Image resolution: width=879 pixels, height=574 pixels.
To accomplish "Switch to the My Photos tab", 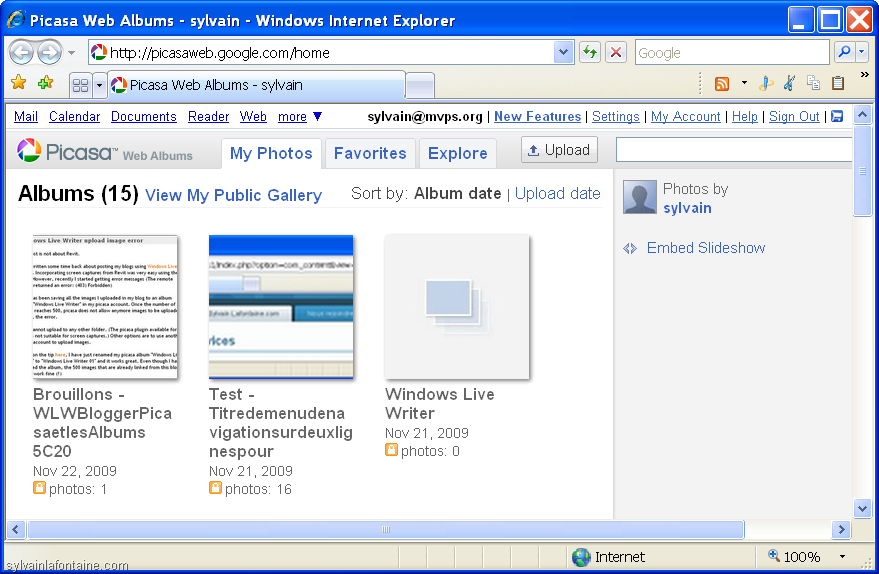I will tap(271, 154).
